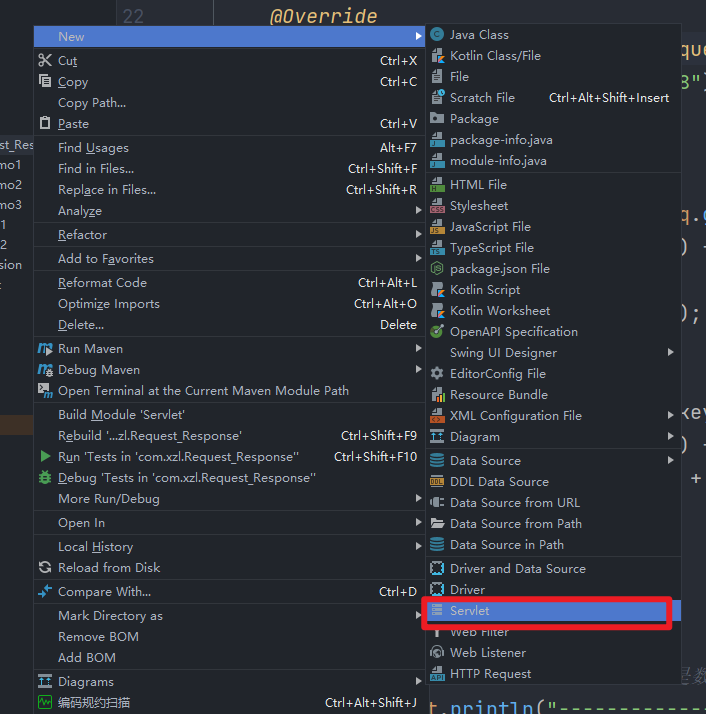The width and height of the screenshot is (706, 714).
Task: Click the Run Maven icon
Action: point(45,349)
